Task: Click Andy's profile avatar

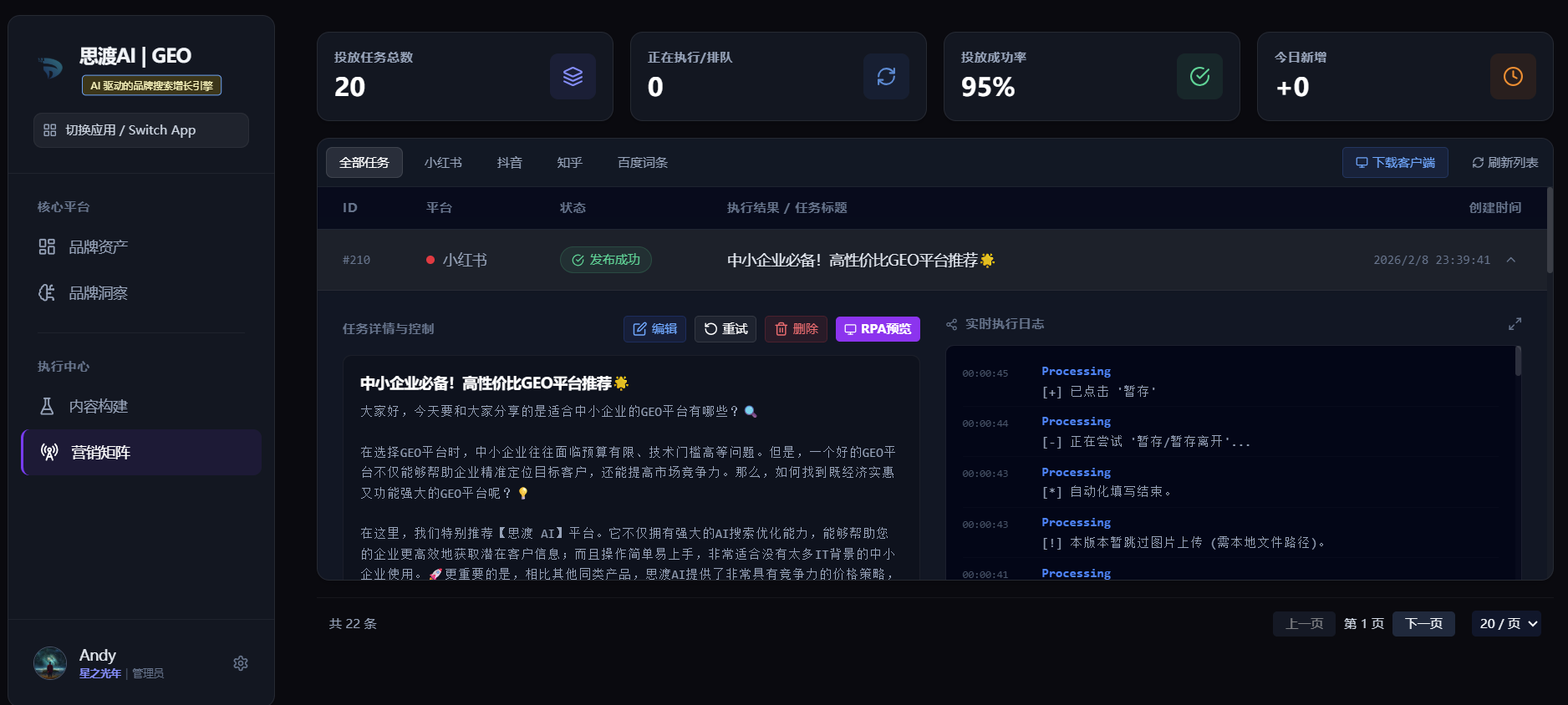Action: (x=50, y=663)
